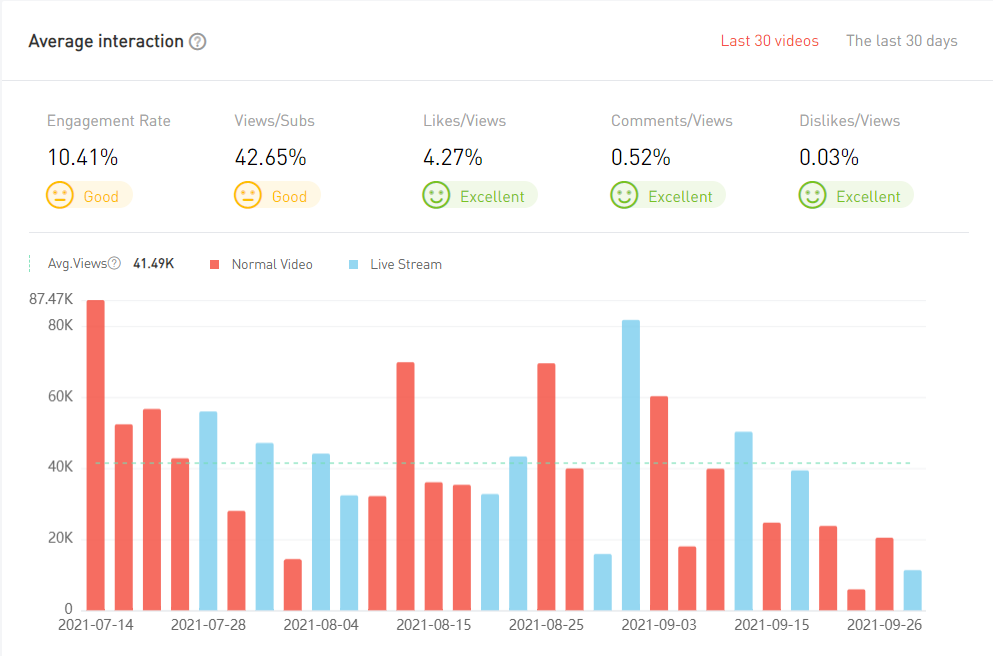Click red Normal Video color swatch
The width and height of the screenshot is (993, 656).
214,265
